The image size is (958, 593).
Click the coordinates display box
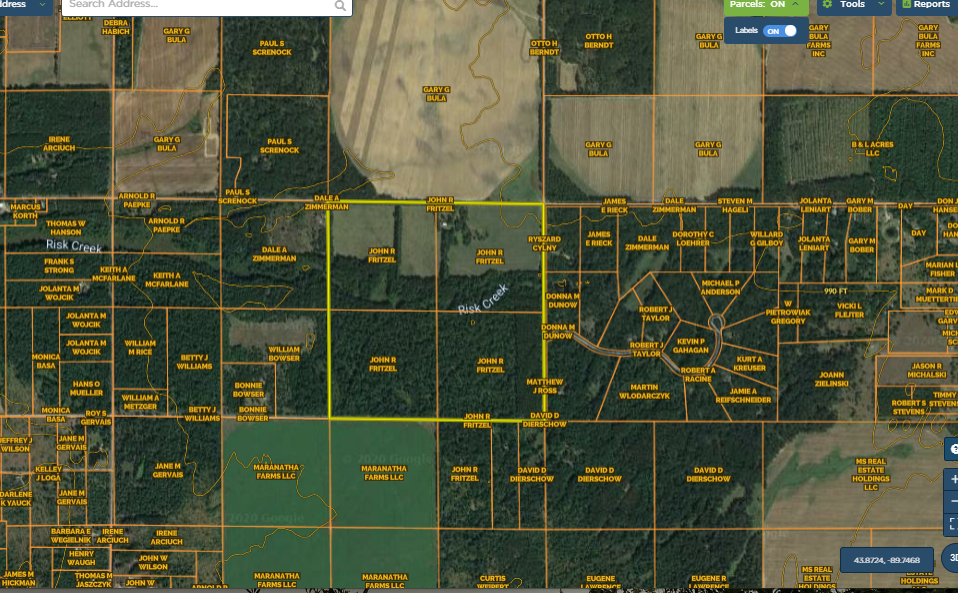[x=886, y=559]
